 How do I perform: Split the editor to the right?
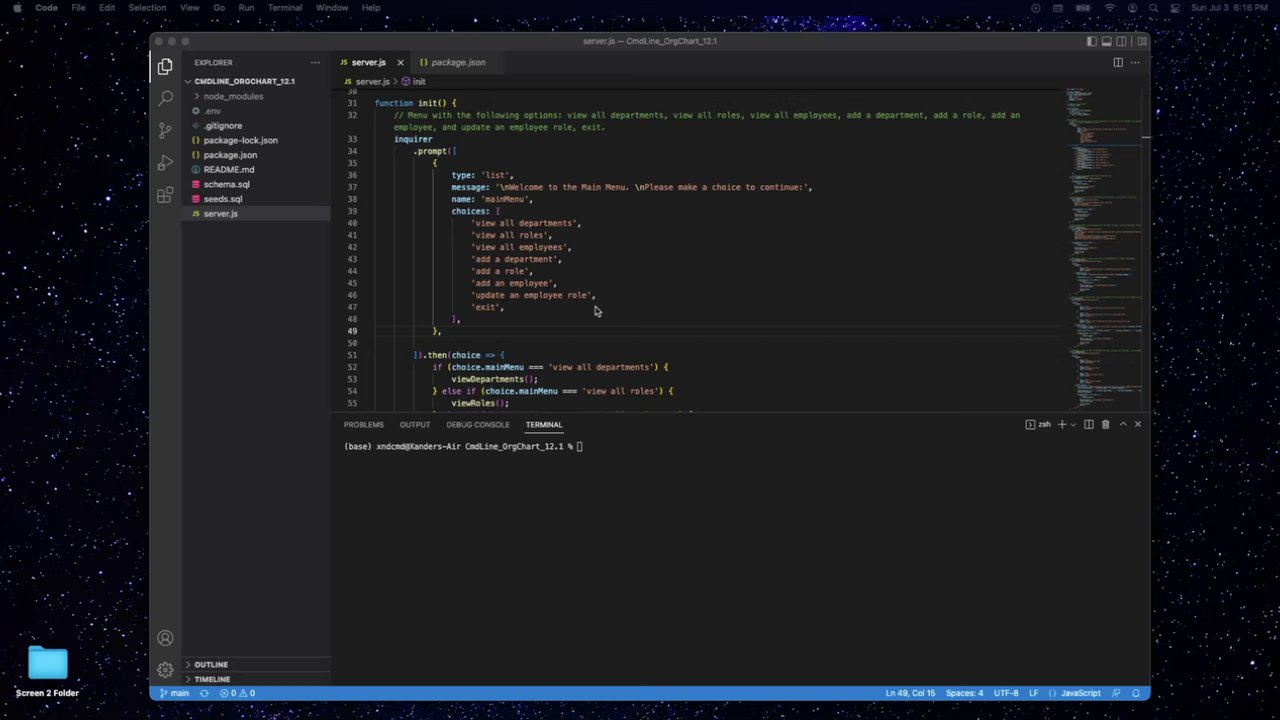point(1118,62)
